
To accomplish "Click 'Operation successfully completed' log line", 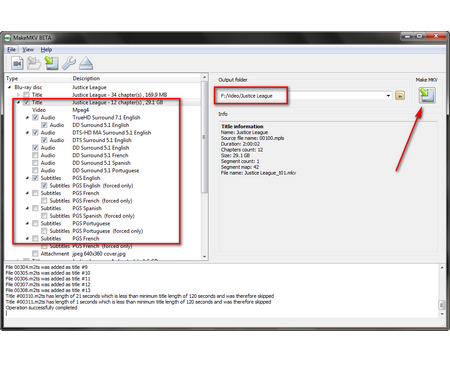I will click(x=41, y=308).
